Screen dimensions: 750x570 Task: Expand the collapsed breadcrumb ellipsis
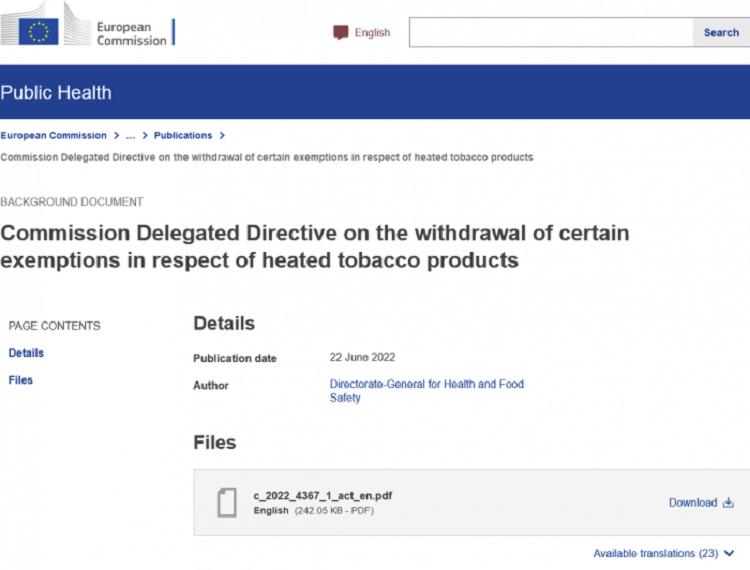(x=130, y=136)
